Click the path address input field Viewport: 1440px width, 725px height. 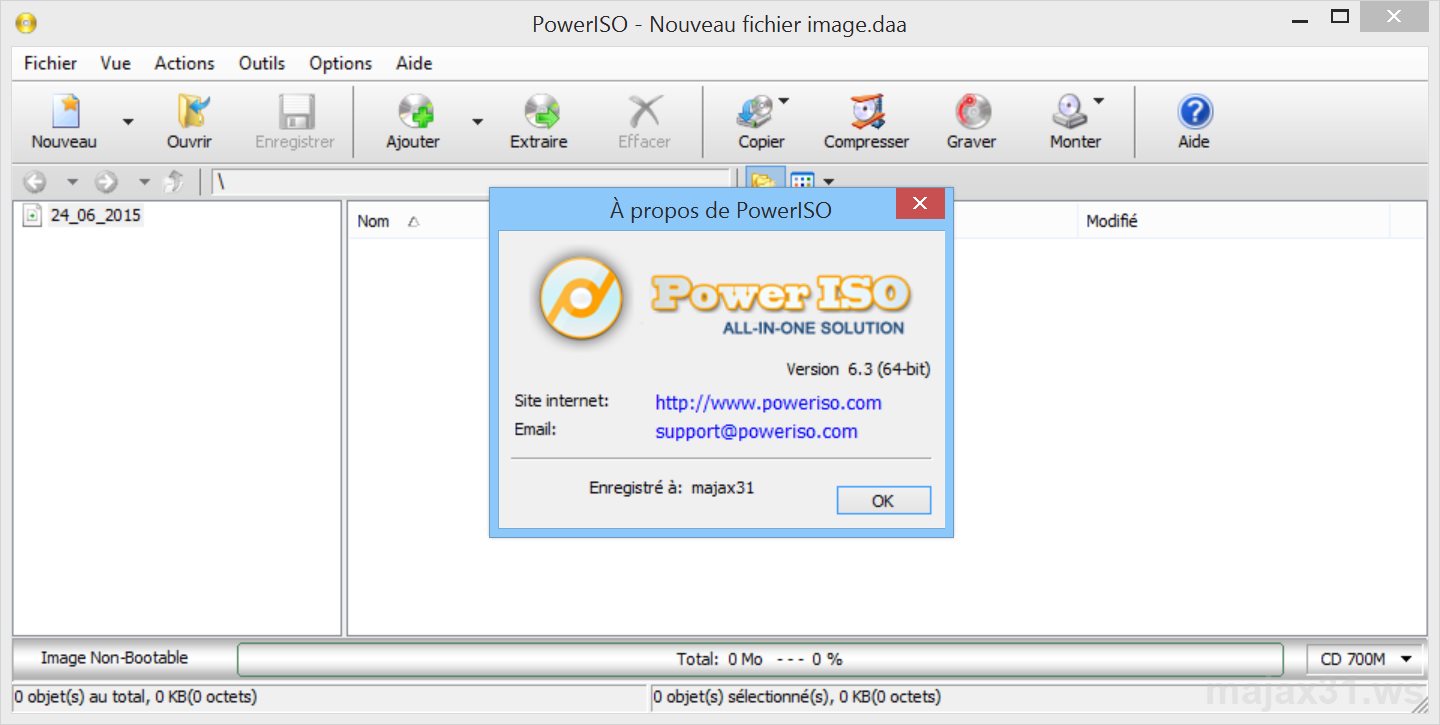pos(473,183)
